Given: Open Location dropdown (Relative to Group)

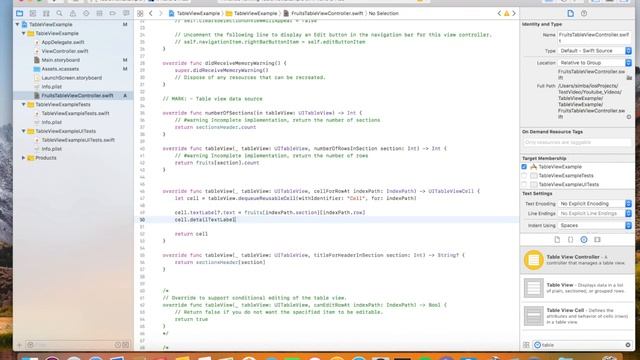Looking at the screenshot, I should pos(595,63).
